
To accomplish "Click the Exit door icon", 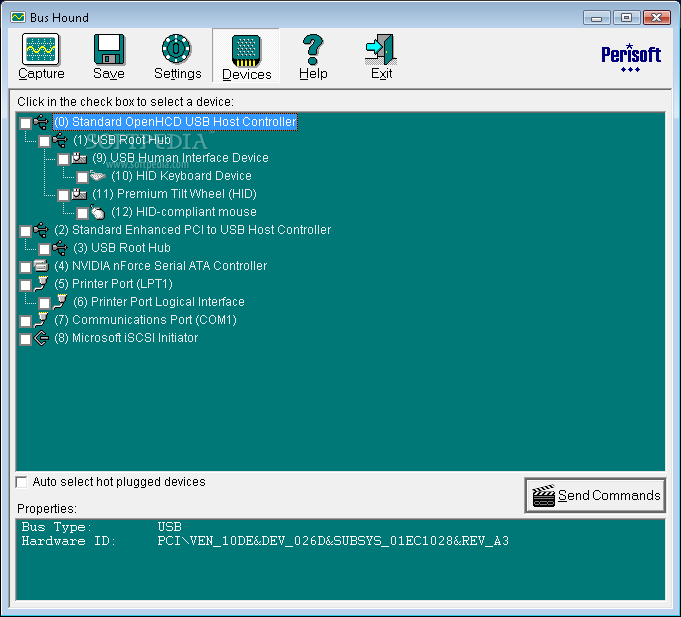I will pyautogui.click(x=381, y=49).
